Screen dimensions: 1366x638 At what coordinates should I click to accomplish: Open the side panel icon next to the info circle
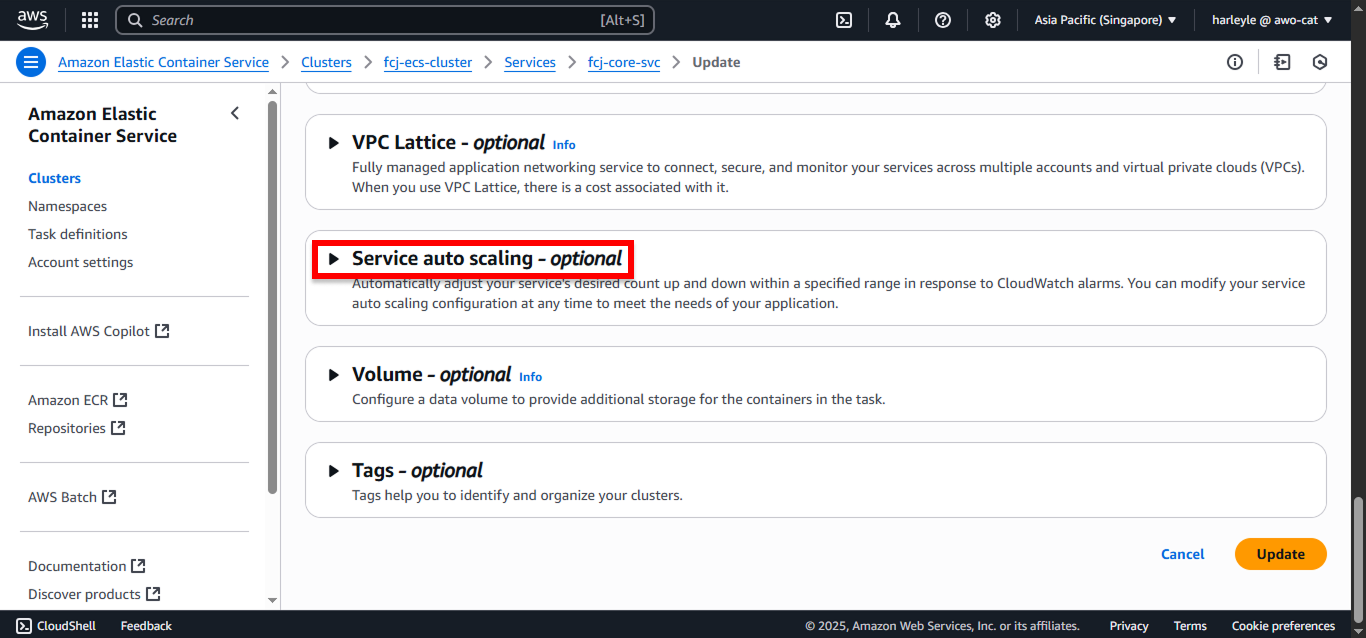click(x=1283, y=62)
